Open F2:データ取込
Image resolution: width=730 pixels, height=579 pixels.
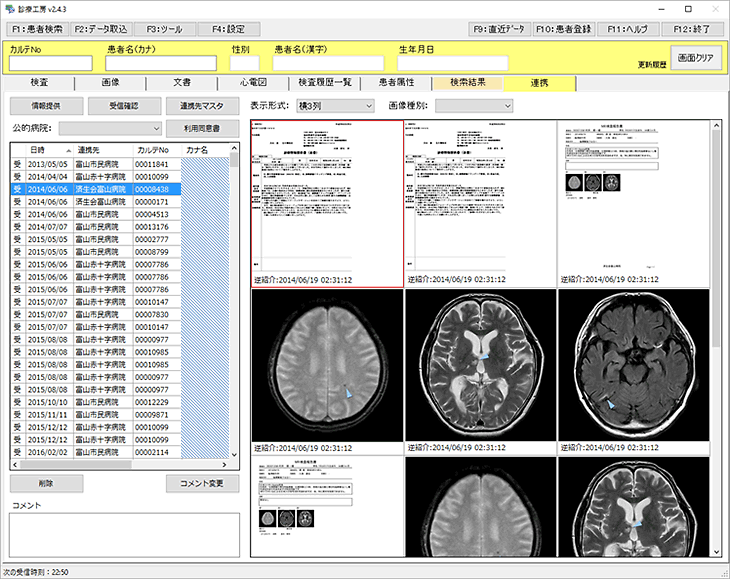[x=101, y=29]
